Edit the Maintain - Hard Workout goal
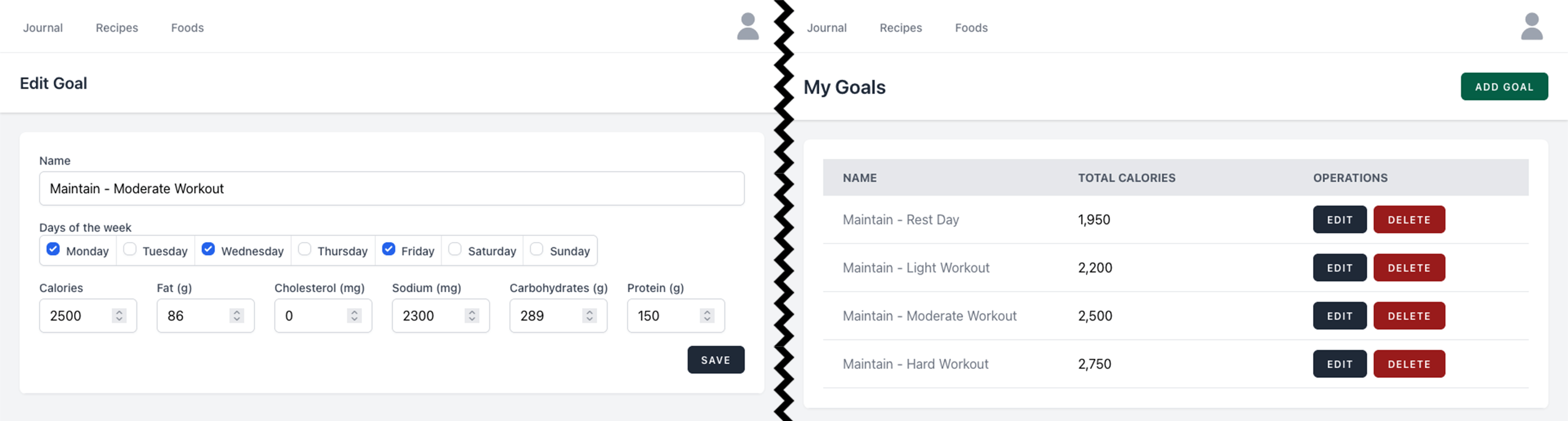 [x=1339, y=364]
